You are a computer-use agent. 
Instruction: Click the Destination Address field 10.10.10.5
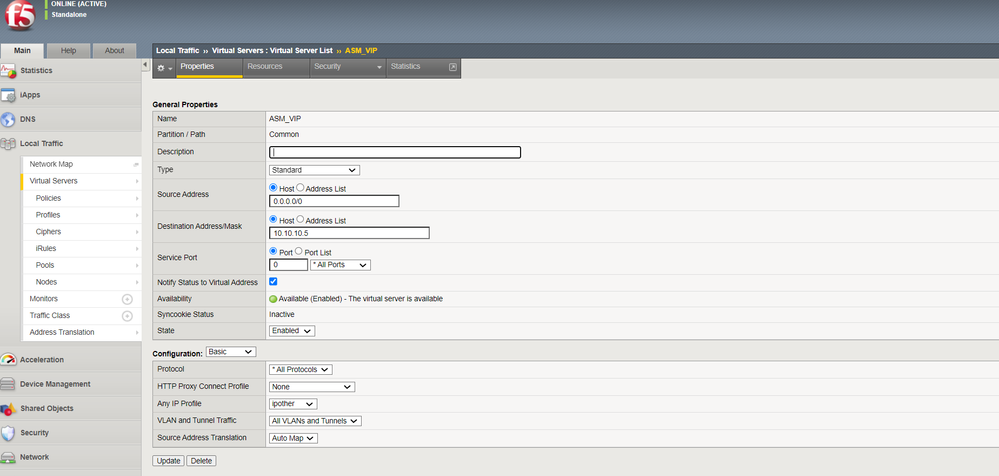(349, 233)
